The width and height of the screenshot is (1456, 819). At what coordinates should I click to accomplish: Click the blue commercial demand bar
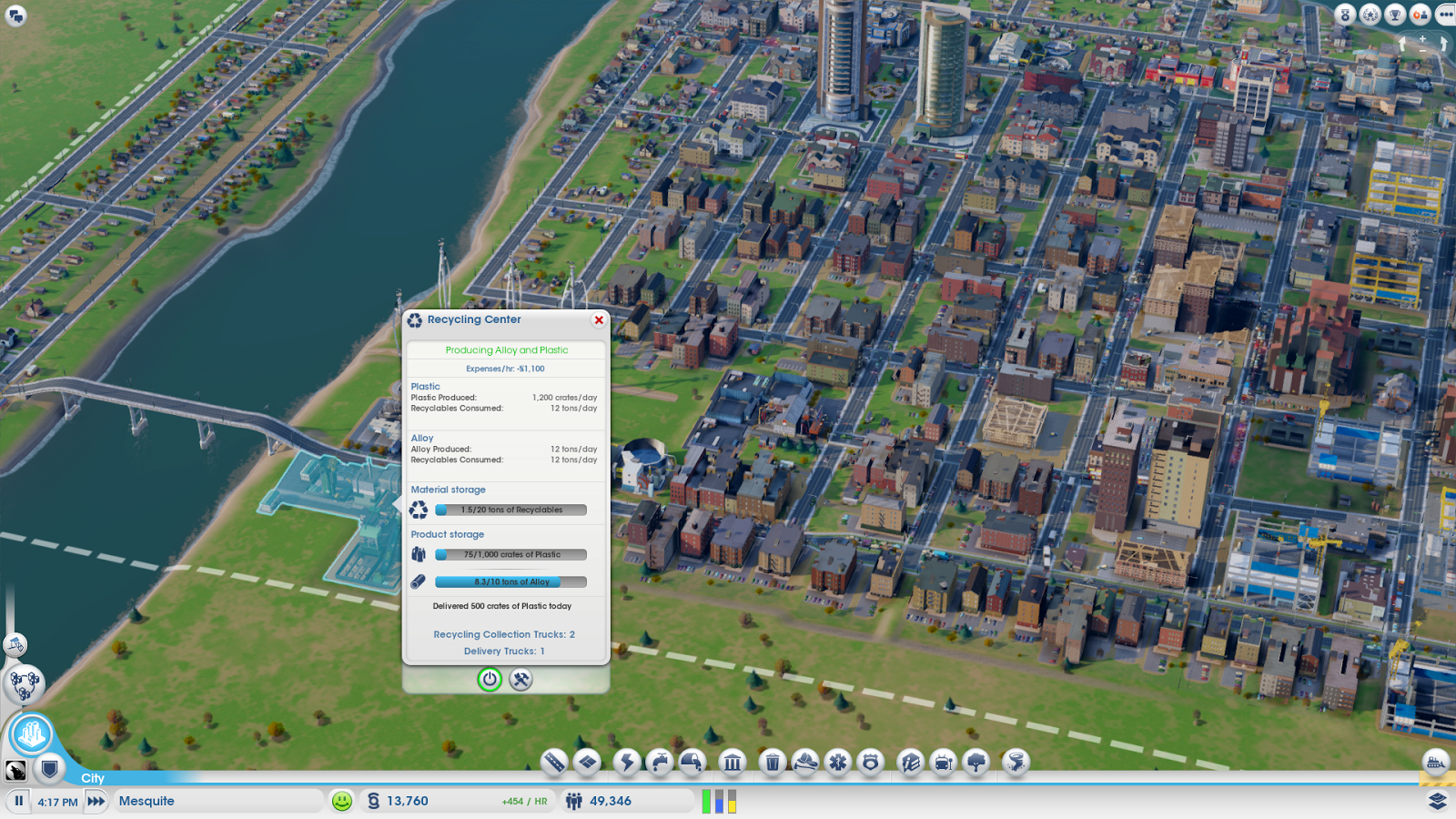click(x=719, y=801)
